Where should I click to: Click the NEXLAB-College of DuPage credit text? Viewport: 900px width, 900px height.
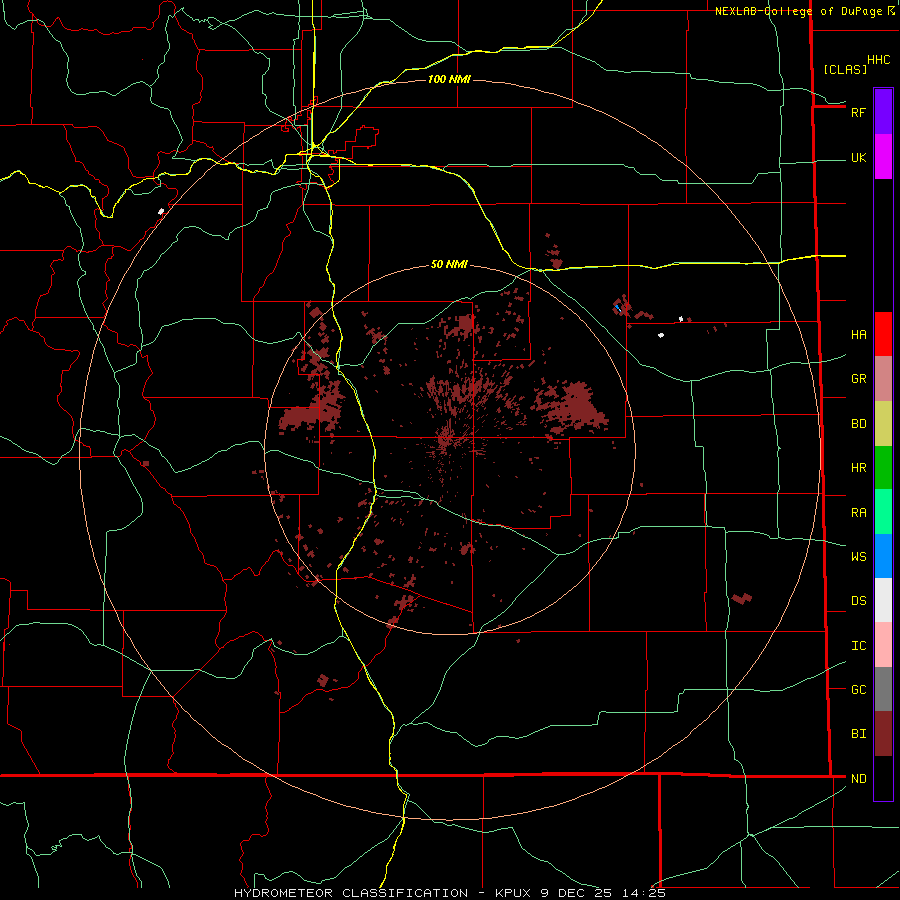[798, 11]
